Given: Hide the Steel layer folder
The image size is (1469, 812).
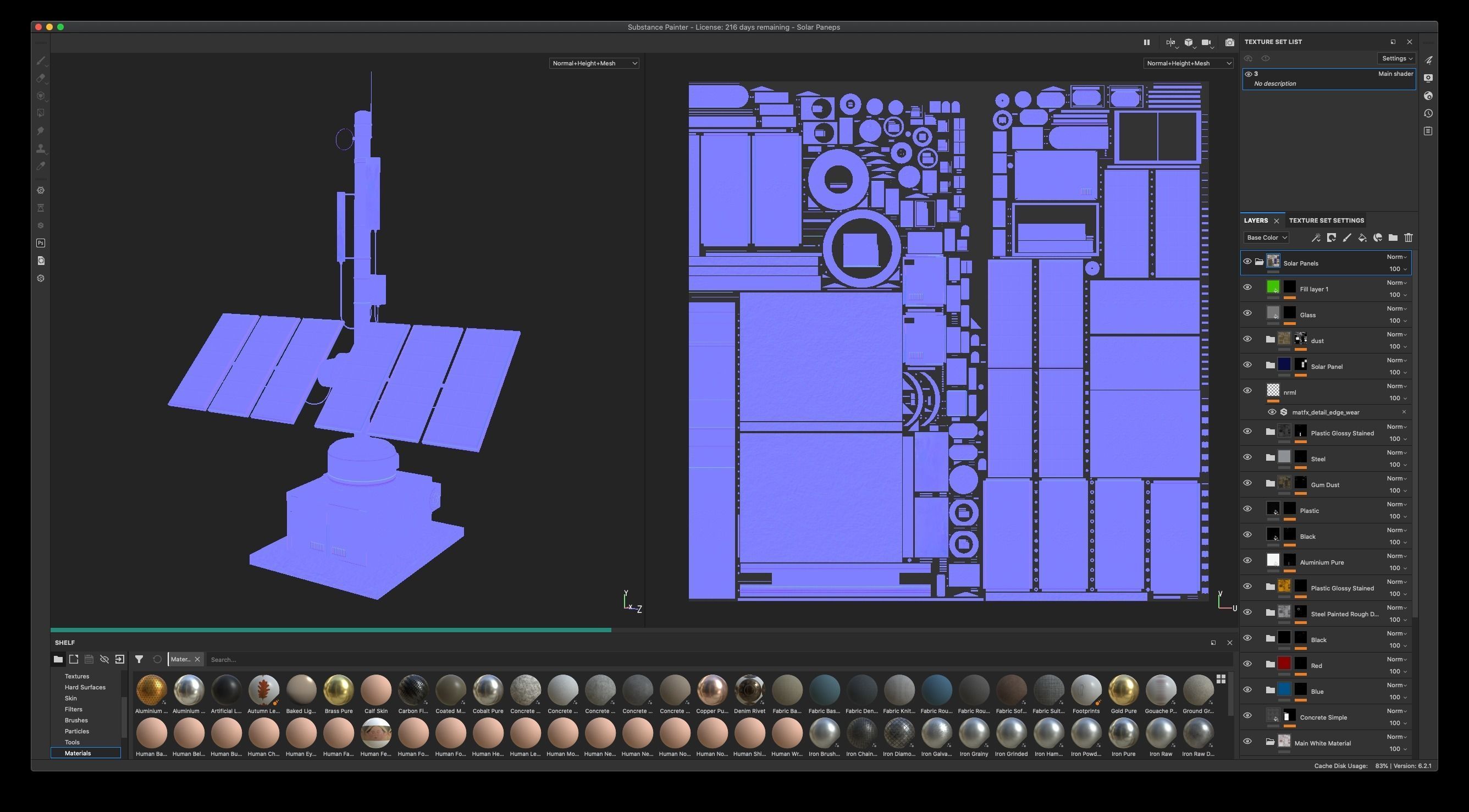Looking at the screenshot, I should click(1247, 457).
